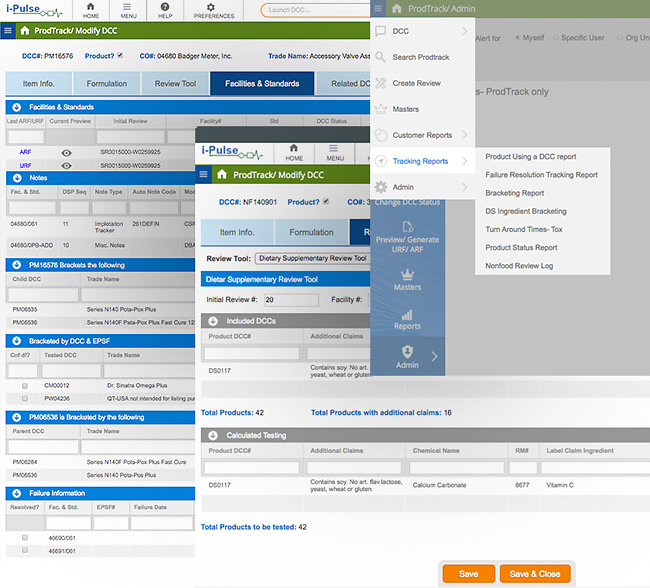Collapse the Notes section
This screenshot has width=650, height=588.
(17, 178)
